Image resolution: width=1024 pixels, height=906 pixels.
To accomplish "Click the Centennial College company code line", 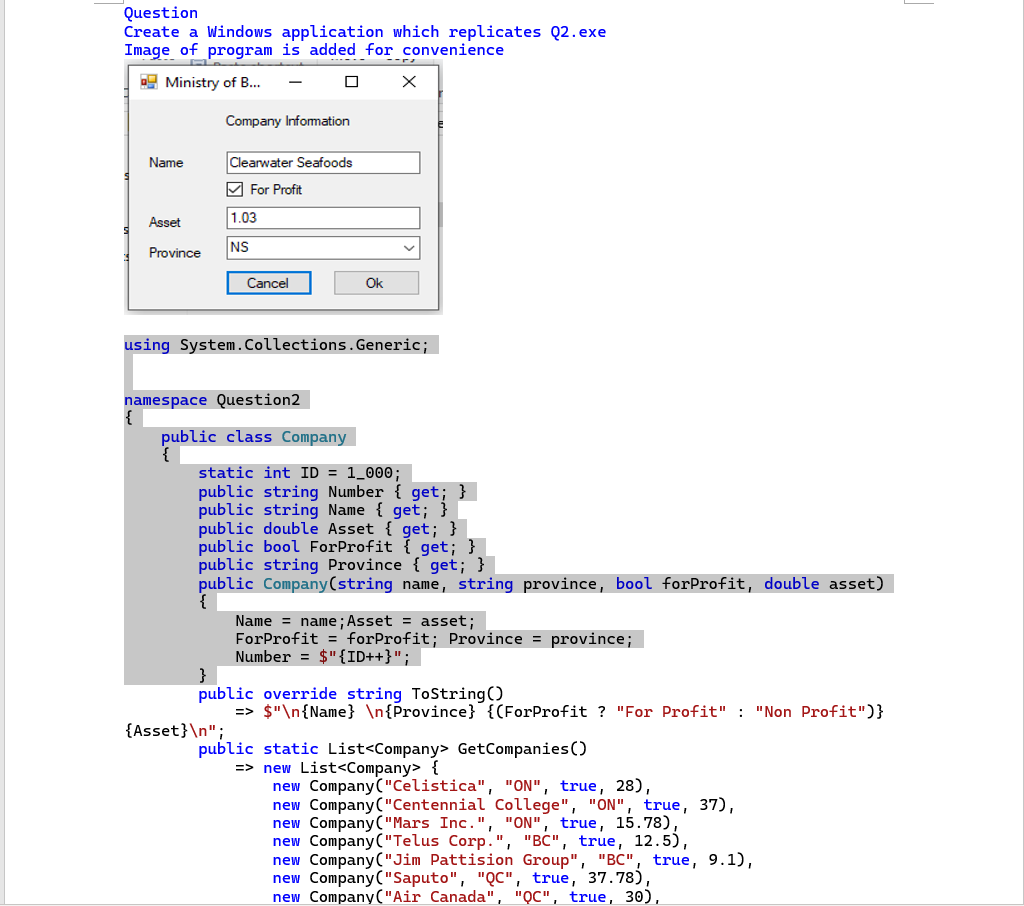I will point(504,805).
